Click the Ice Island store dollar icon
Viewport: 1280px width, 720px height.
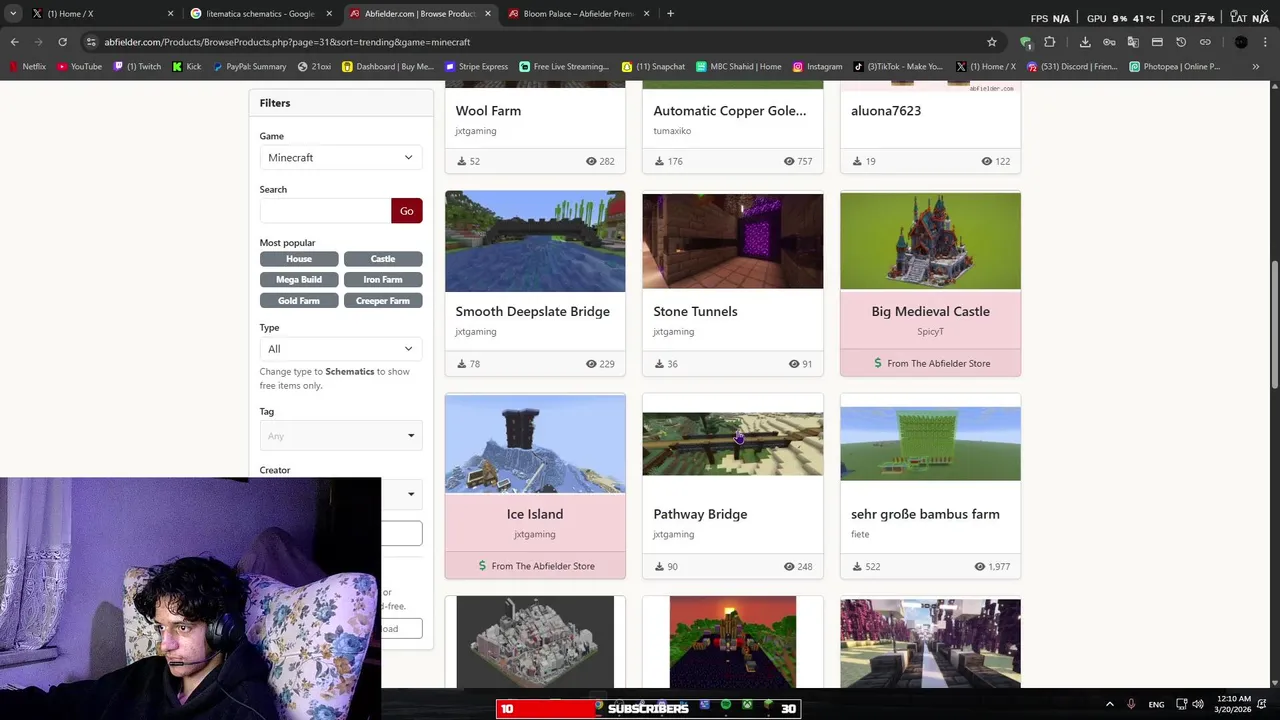(x=482, y=566)
